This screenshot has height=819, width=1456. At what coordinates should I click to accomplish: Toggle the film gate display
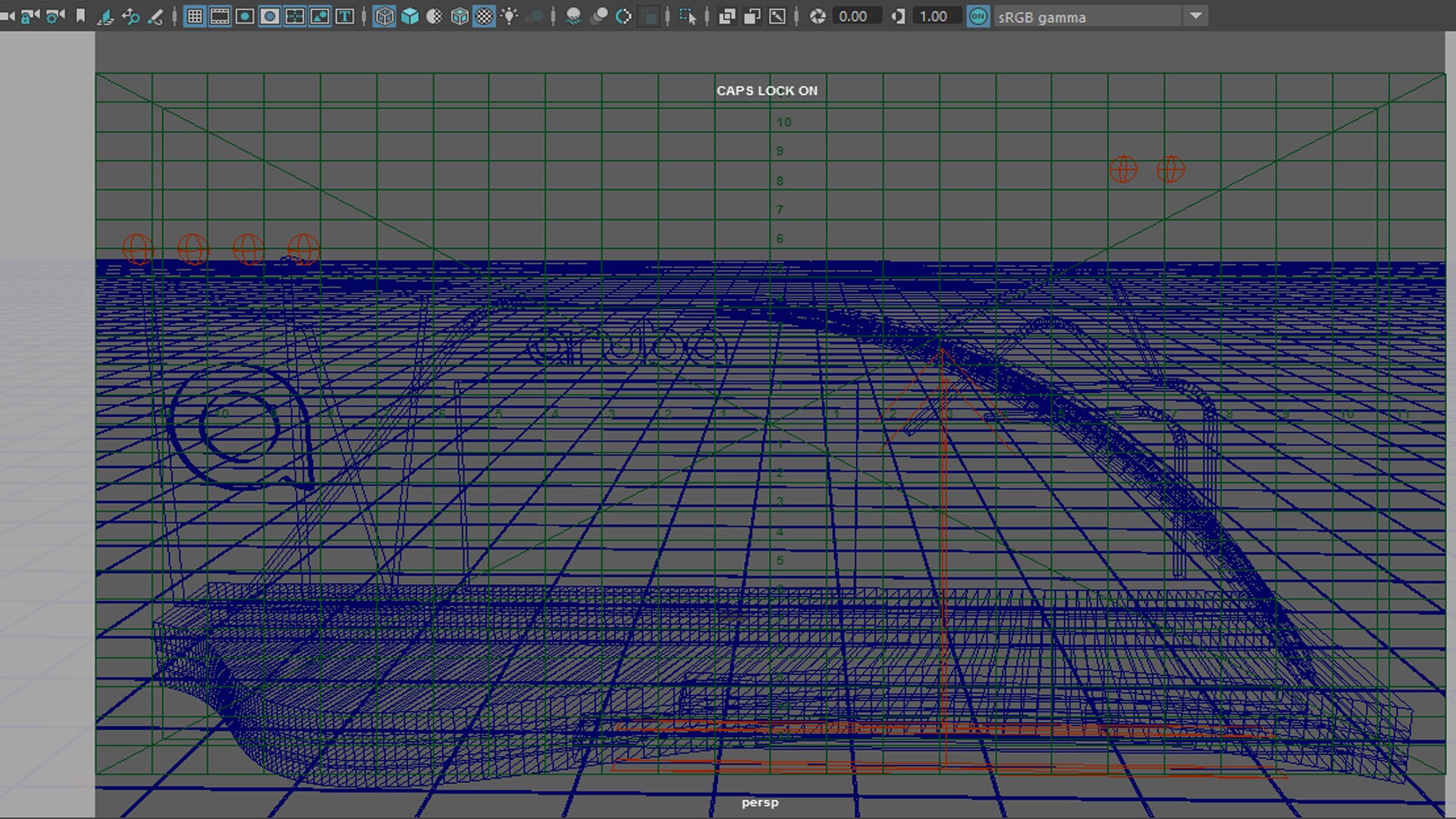tap(220, 16)
